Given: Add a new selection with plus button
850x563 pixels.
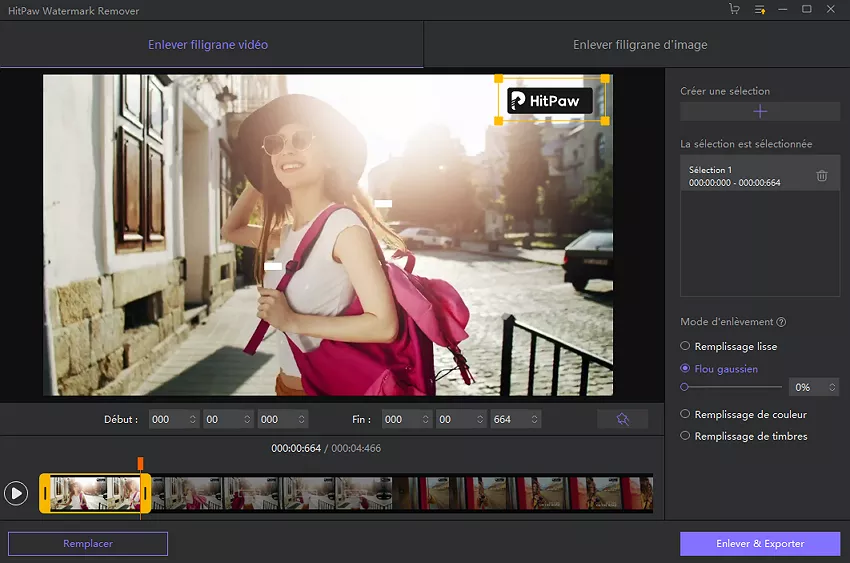Looking at the screenshot, I should [x=760, y=112].
